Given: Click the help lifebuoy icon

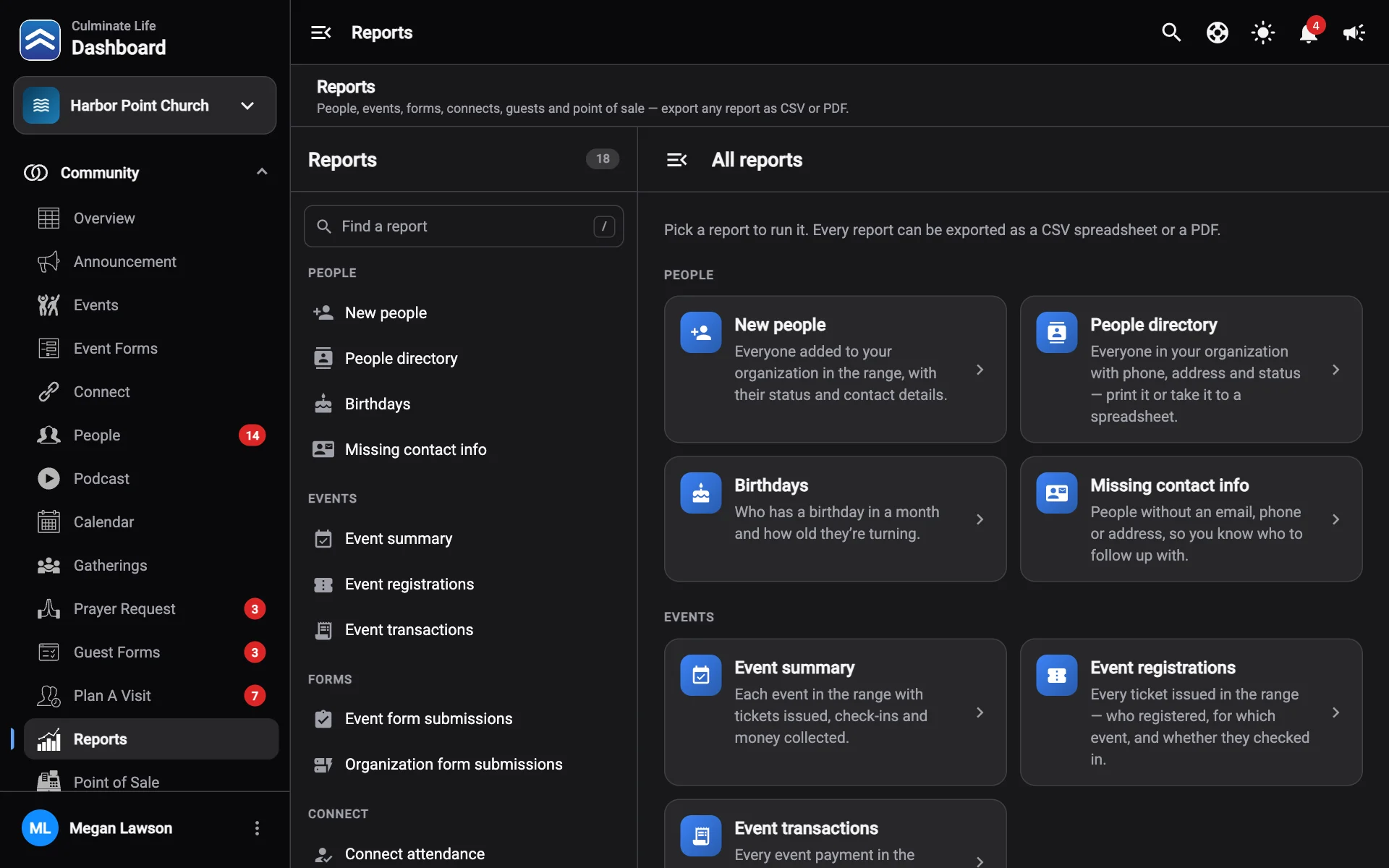Looking at the screenshot, I should [x=1217, y=33].
